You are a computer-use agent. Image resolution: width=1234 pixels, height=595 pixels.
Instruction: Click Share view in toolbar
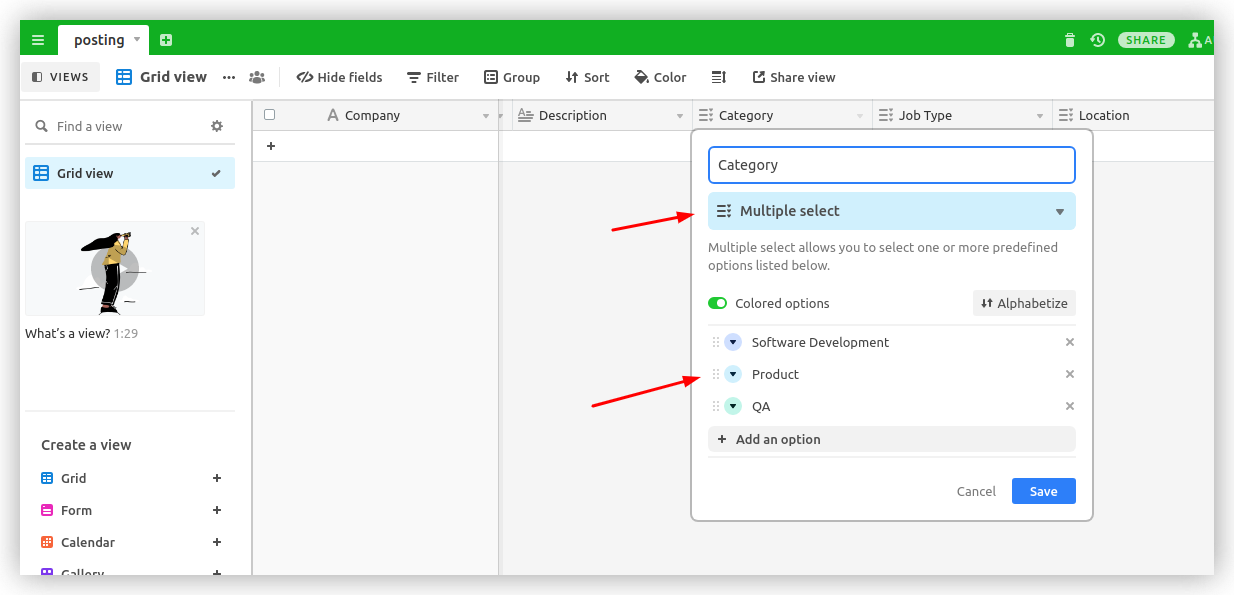(x=794, y=77)
